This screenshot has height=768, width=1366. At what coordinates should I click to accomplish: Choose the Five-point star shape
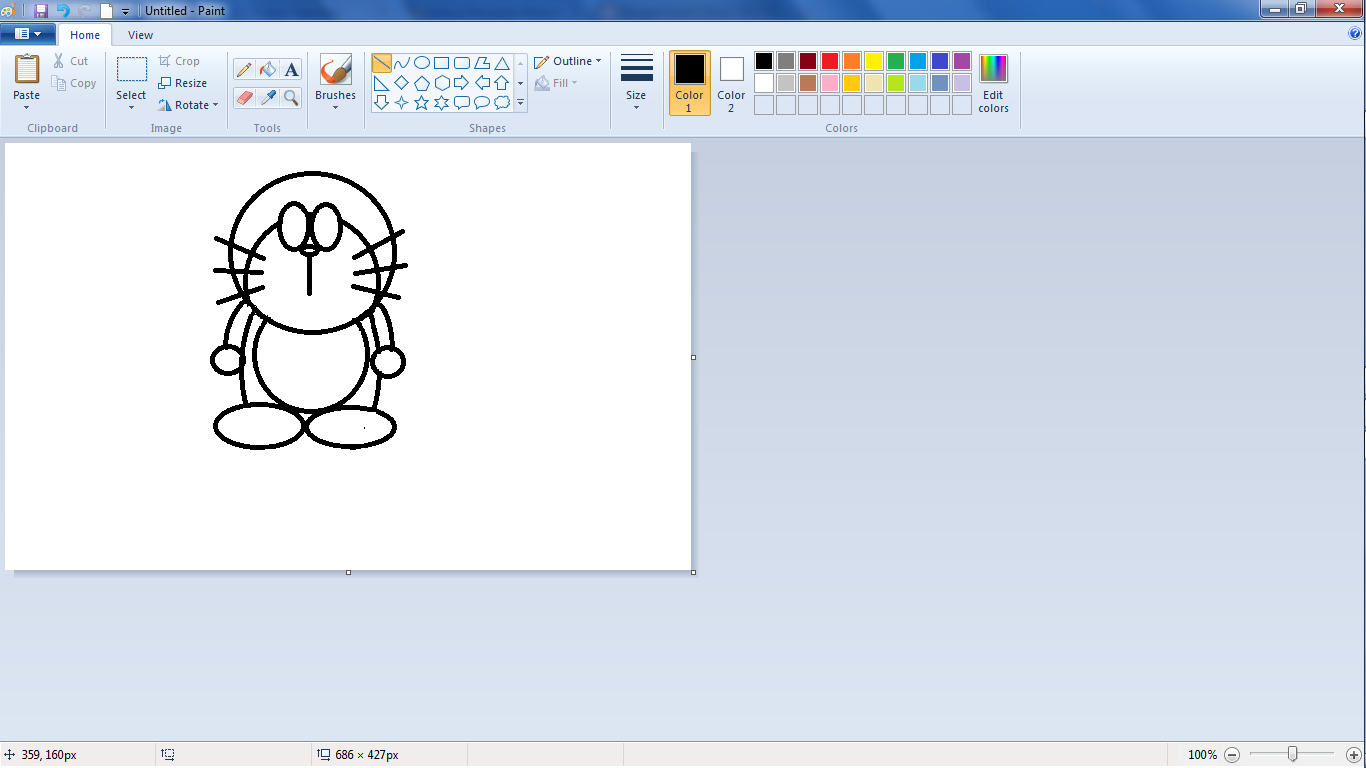point(422,102)
